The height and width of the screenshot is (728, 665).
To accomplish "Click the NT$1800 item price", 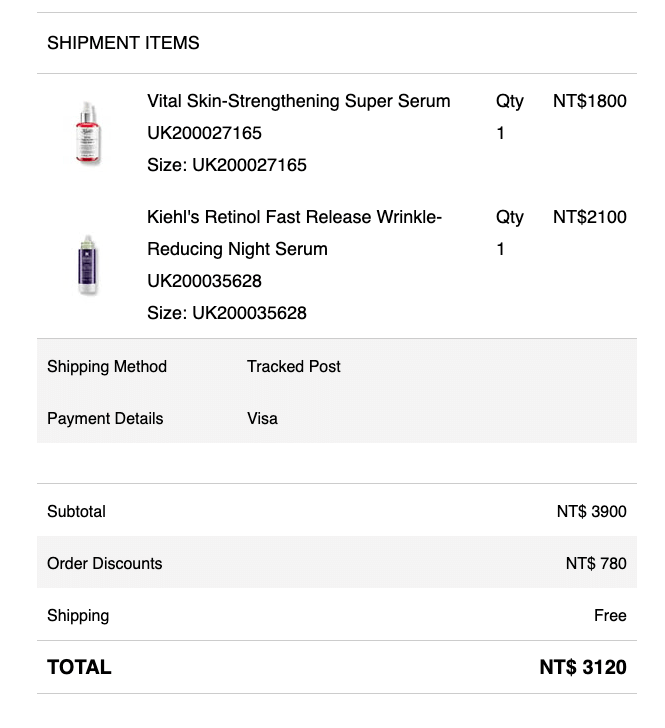I will tap(589, 101).
